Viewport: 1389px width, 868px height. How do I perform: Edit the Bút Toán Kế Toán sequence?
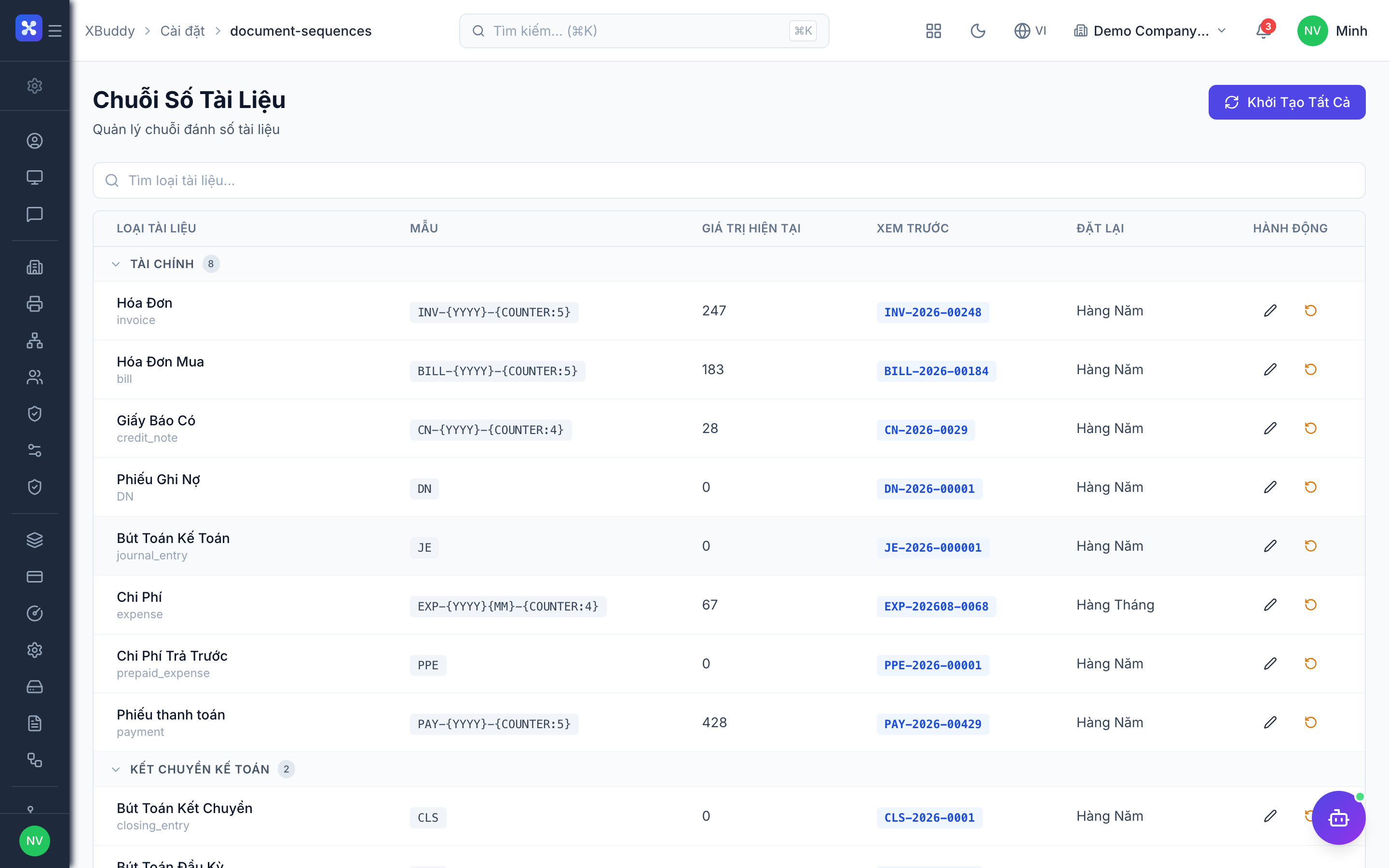(1270, 546)
